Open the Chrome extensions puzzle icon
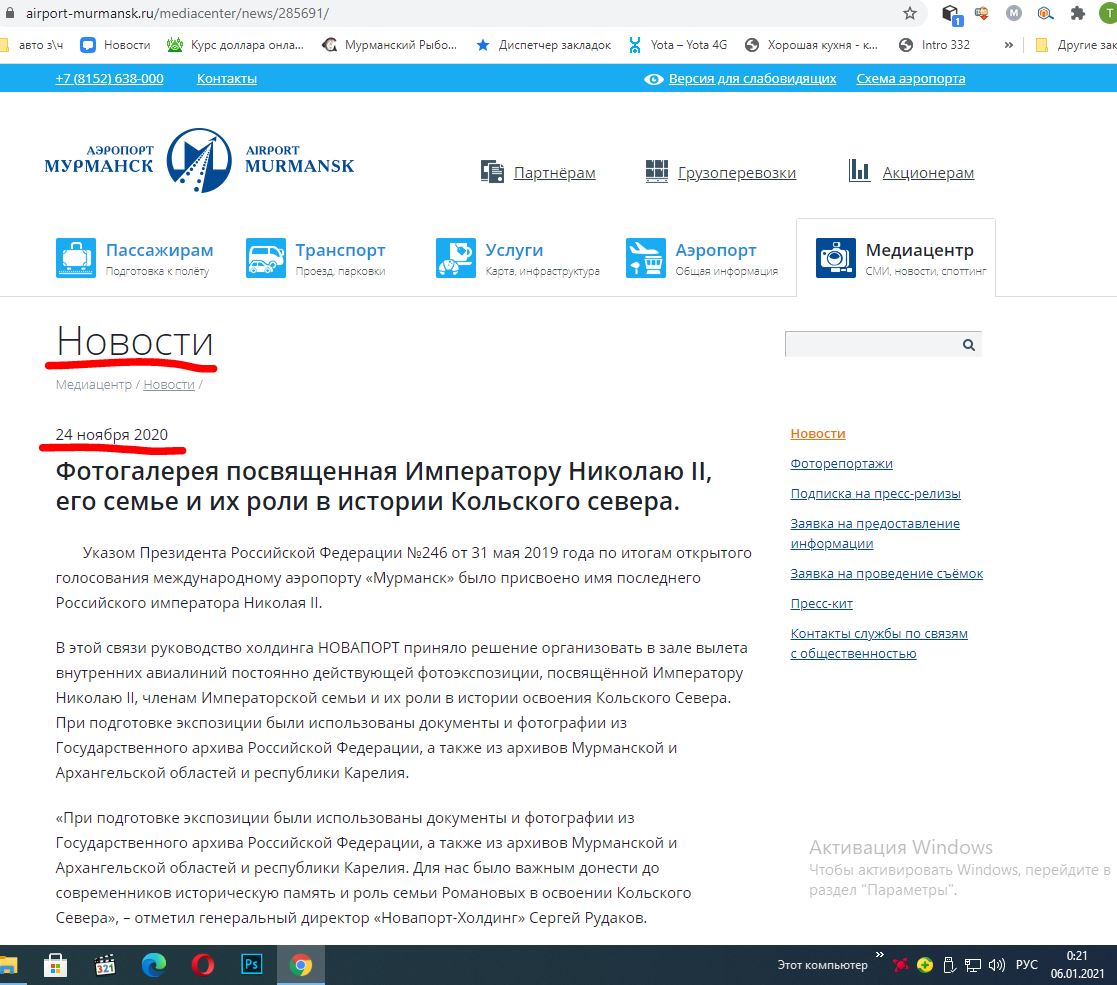Screen dimensions: 1117x985 (1077, 14)
